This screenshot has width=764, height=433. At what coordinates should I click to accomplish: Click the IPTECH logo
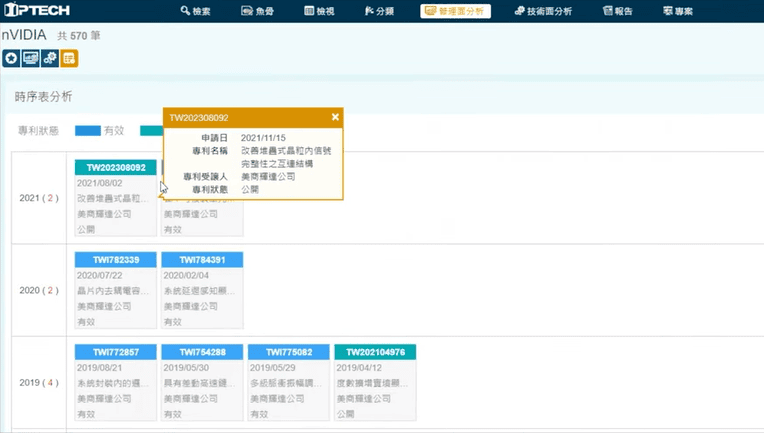pyautogui.click(x=35, y=11)
